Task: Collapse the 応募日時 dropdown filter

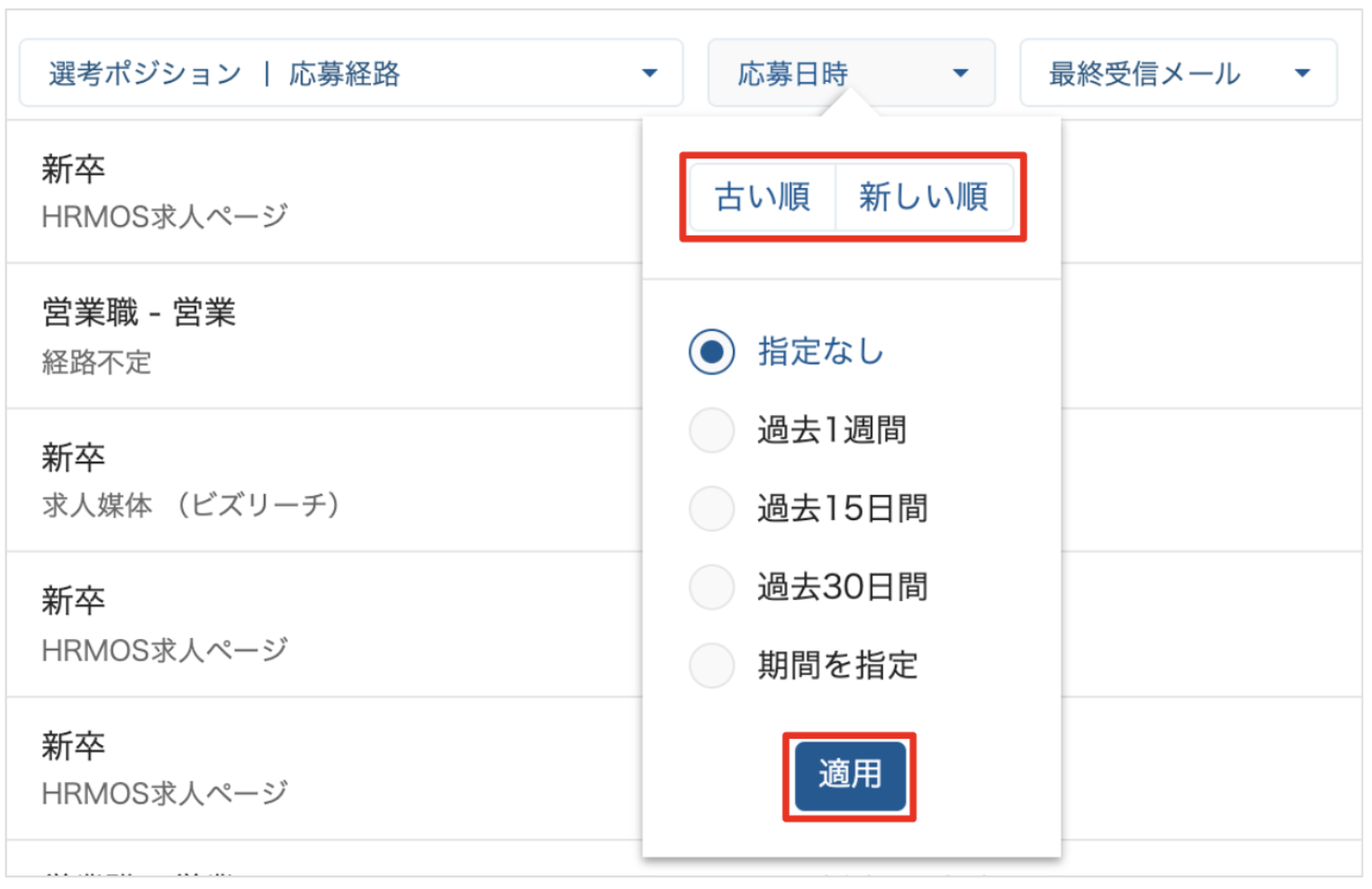Action: click(851, 73)
